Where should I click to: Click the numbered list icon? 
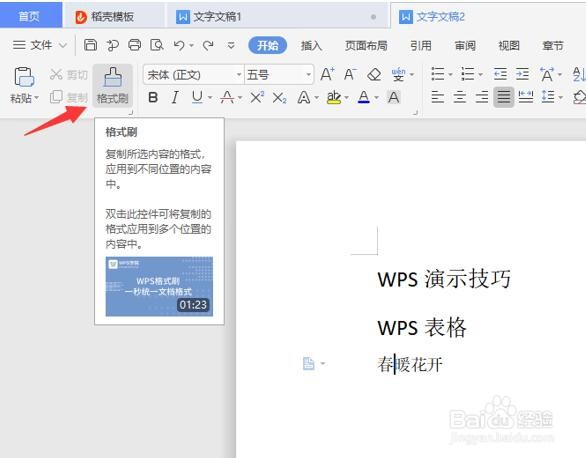(468, 74)
